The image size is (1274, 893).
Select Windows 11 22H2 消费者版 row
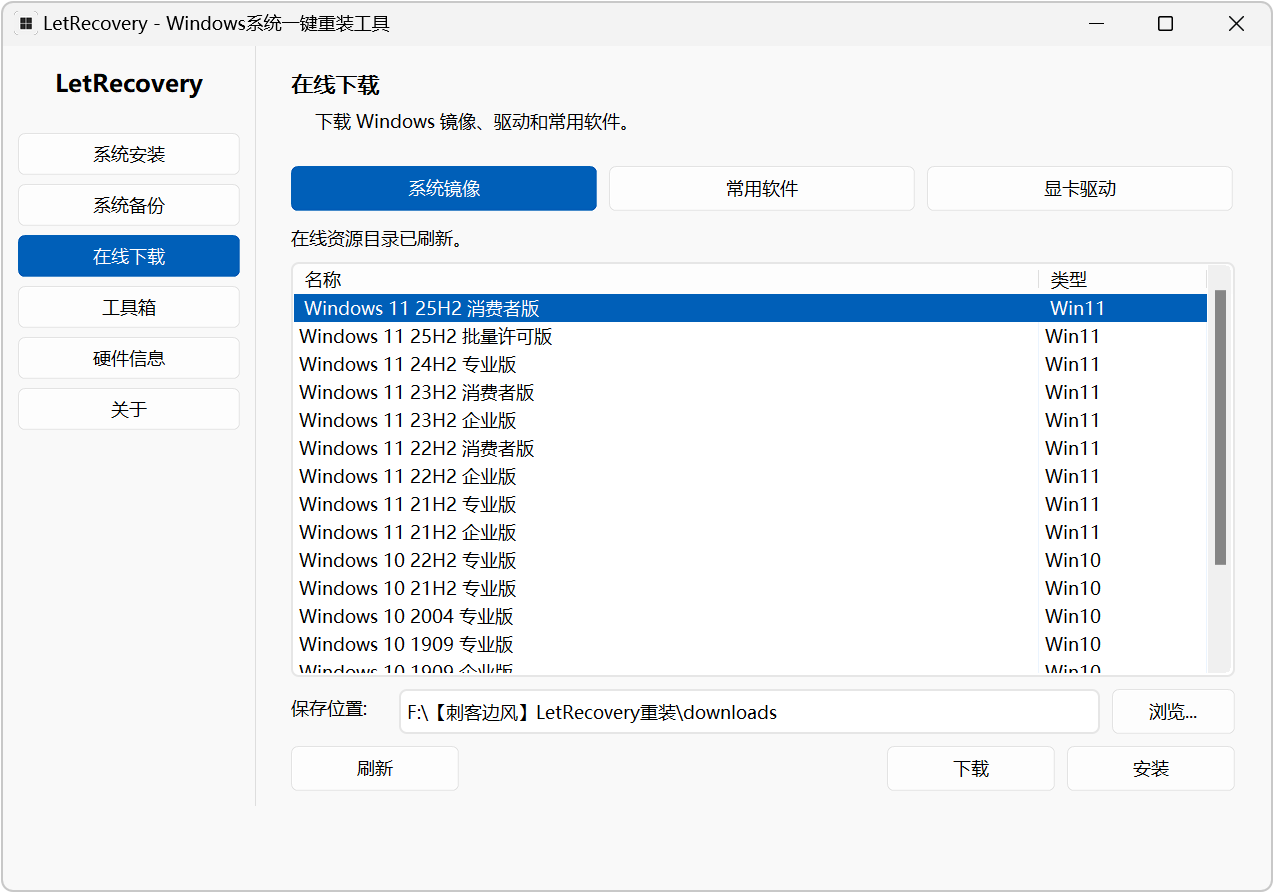pyautogui.click(x=750, y=448)
